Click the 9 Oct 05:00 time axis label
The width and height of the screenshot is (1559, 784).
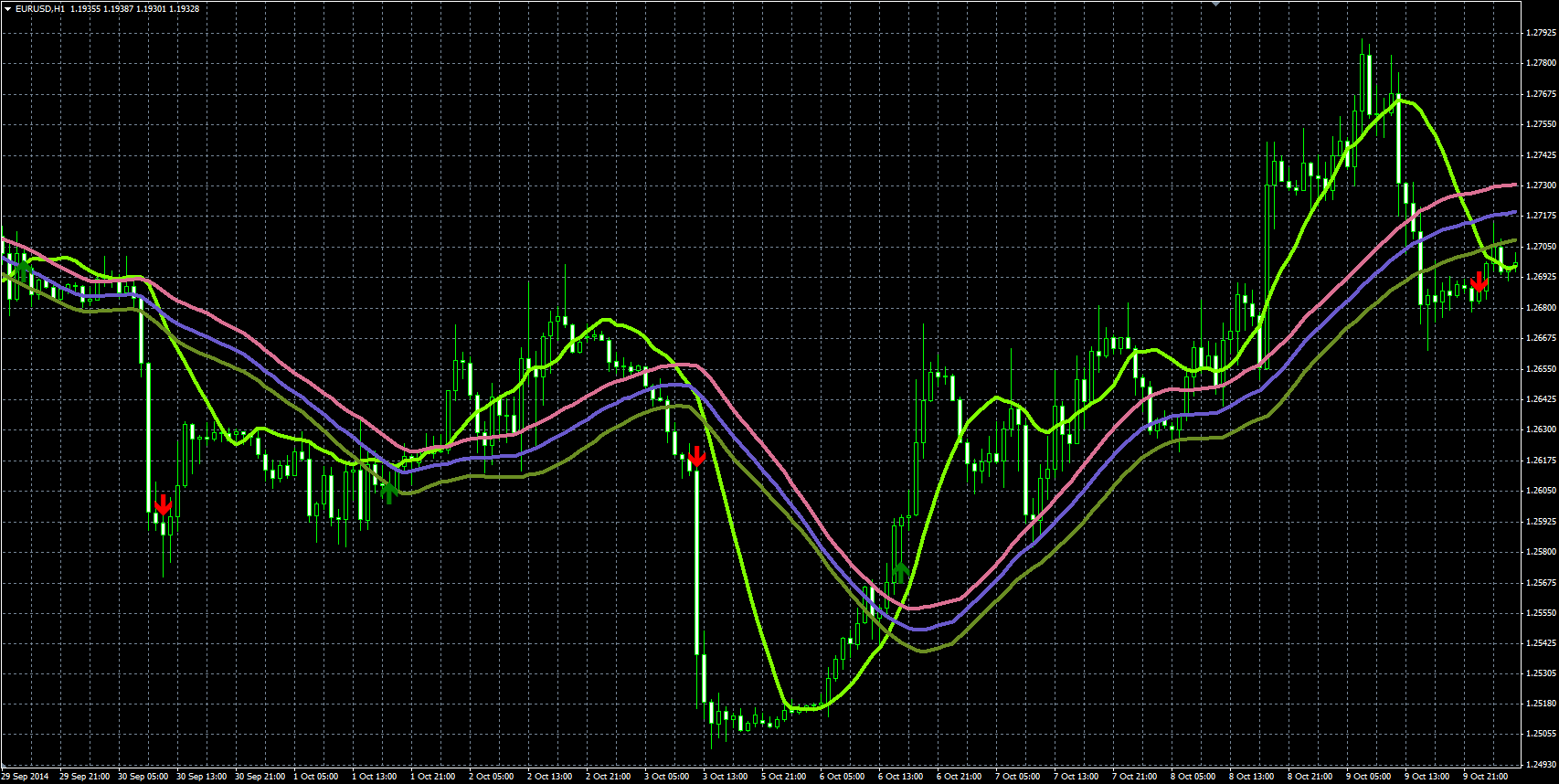(1369, 777)
